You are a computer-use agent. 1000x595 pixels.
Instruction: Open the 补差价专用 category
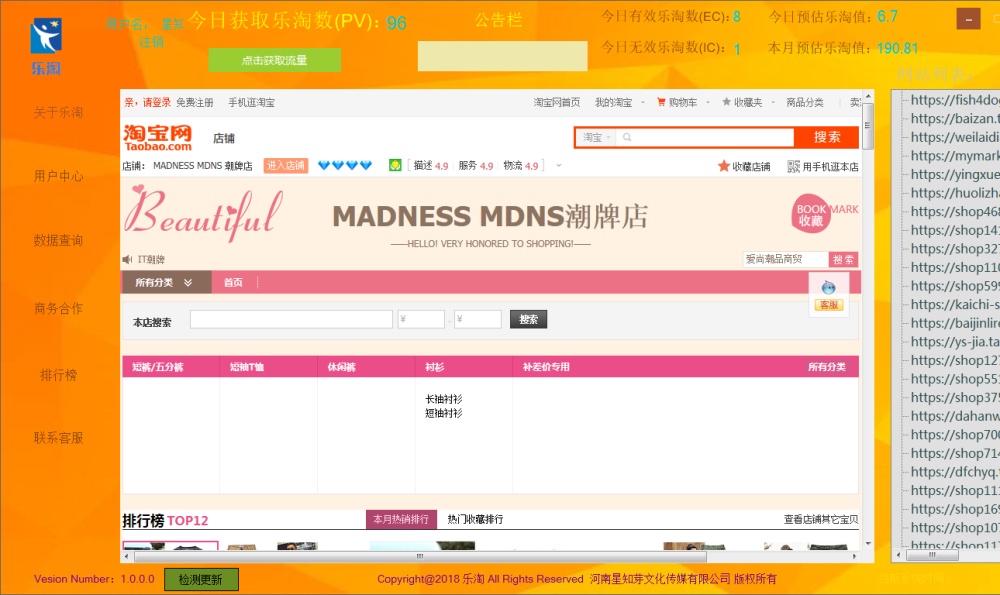tap(546, 367)
